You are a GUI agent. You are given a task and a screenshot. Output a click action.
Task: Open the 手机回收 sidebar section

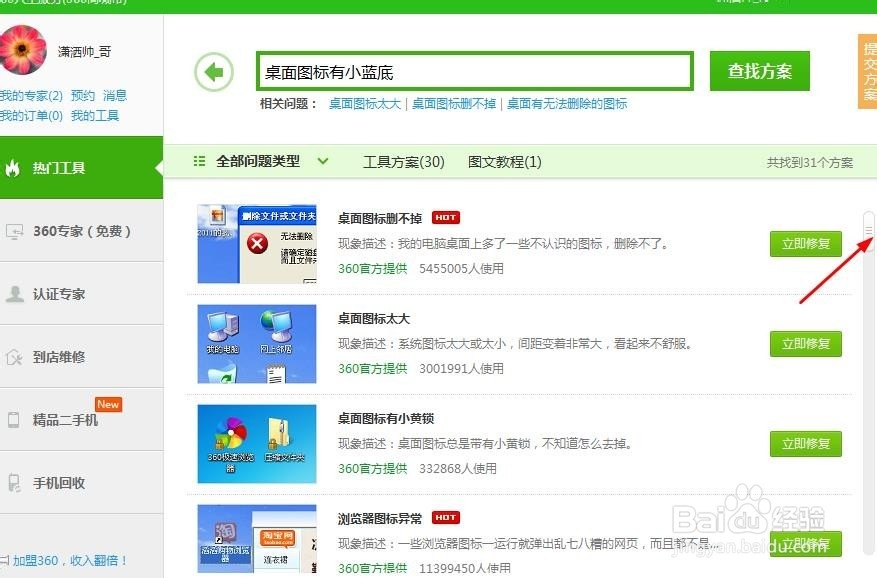click(82, 483)
